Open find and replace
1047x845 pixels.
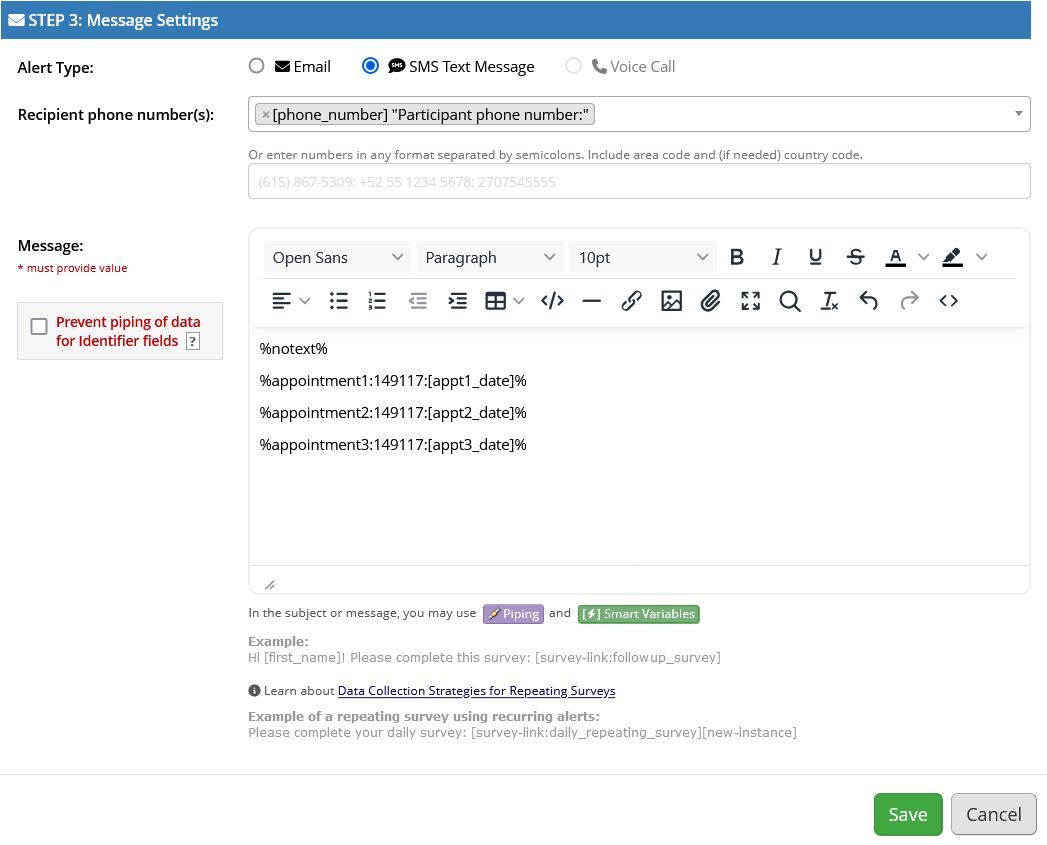click(790, 301)
